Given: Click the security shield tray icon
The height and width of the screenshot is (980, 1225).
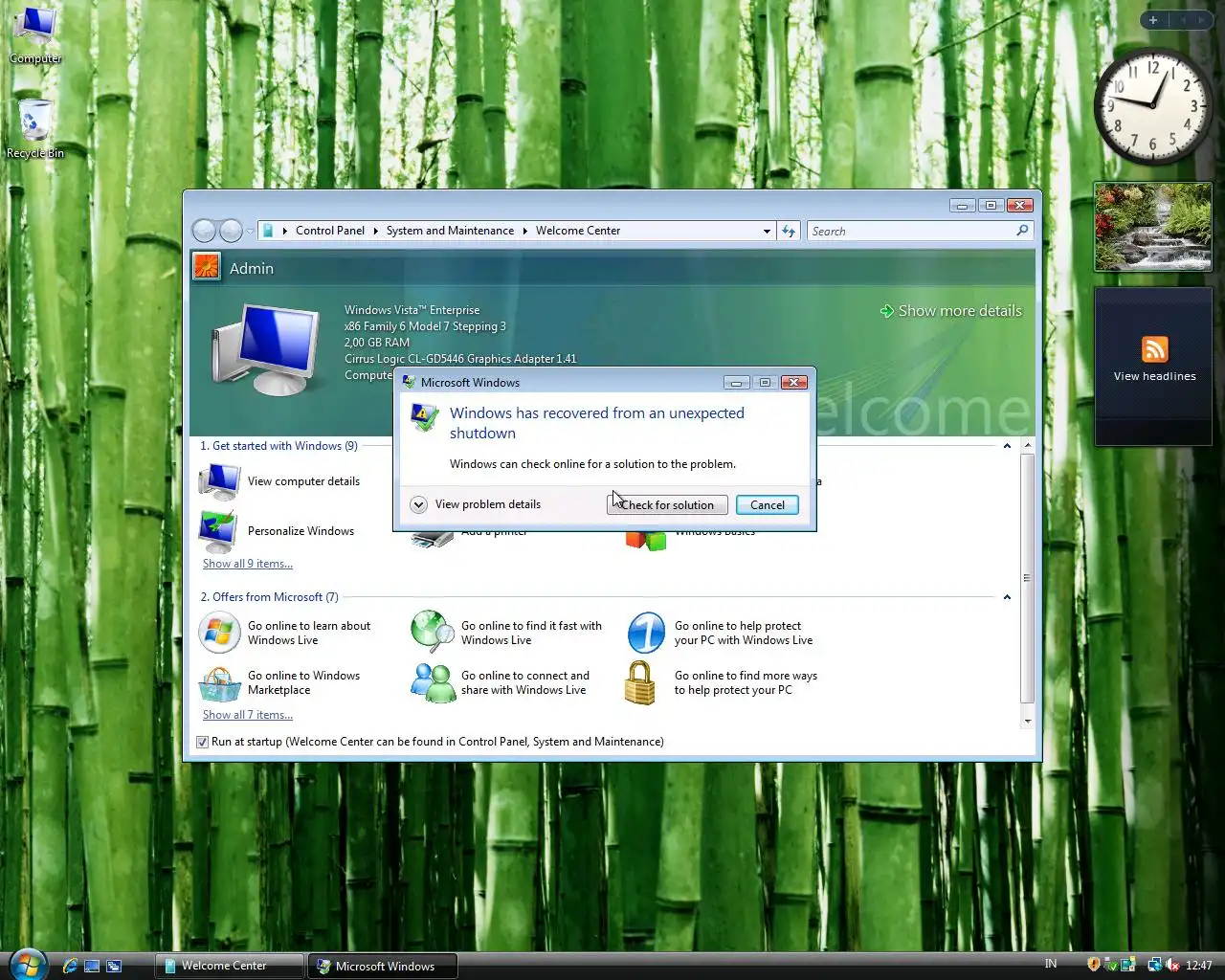Looking at the screenshot, I should (1094, 965).
